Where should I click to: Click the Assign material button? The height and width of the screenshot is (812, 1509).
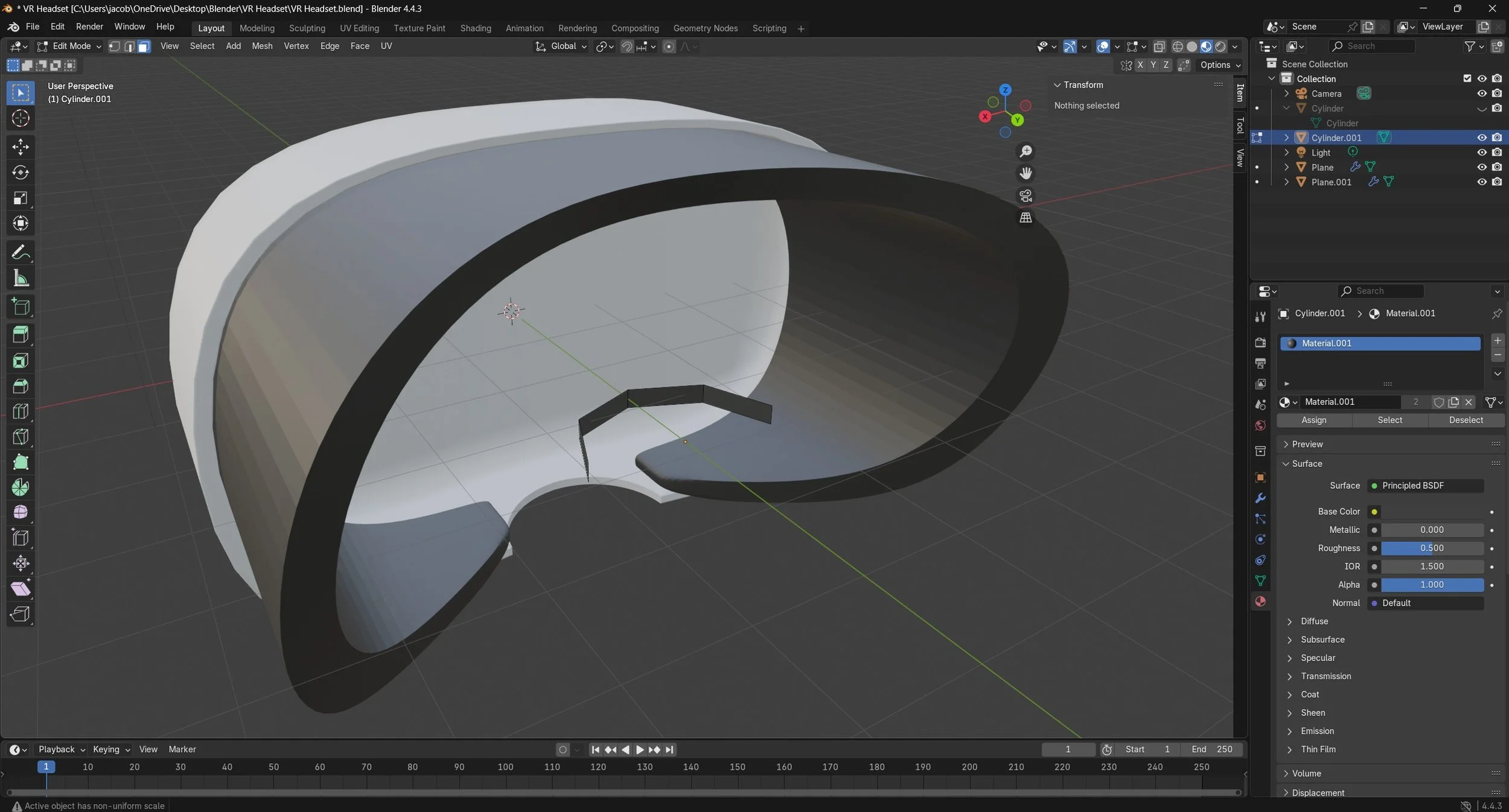[x=1313, y=420]
